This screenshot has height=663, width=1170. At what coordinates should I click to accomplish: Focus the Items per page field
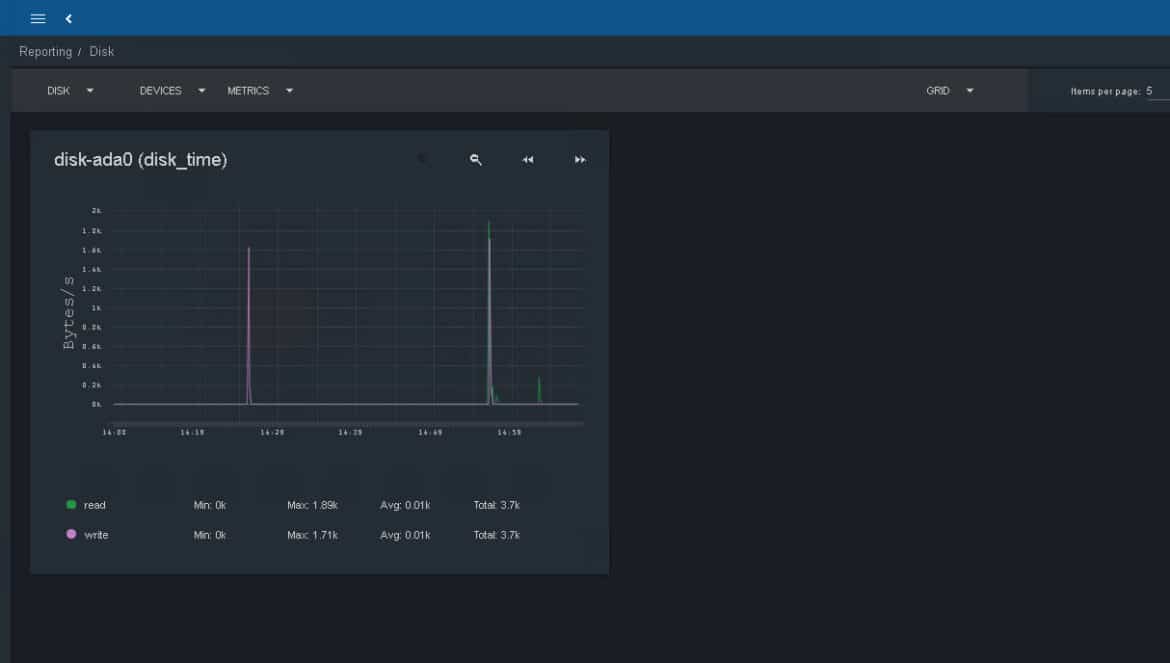point(1157,91)
